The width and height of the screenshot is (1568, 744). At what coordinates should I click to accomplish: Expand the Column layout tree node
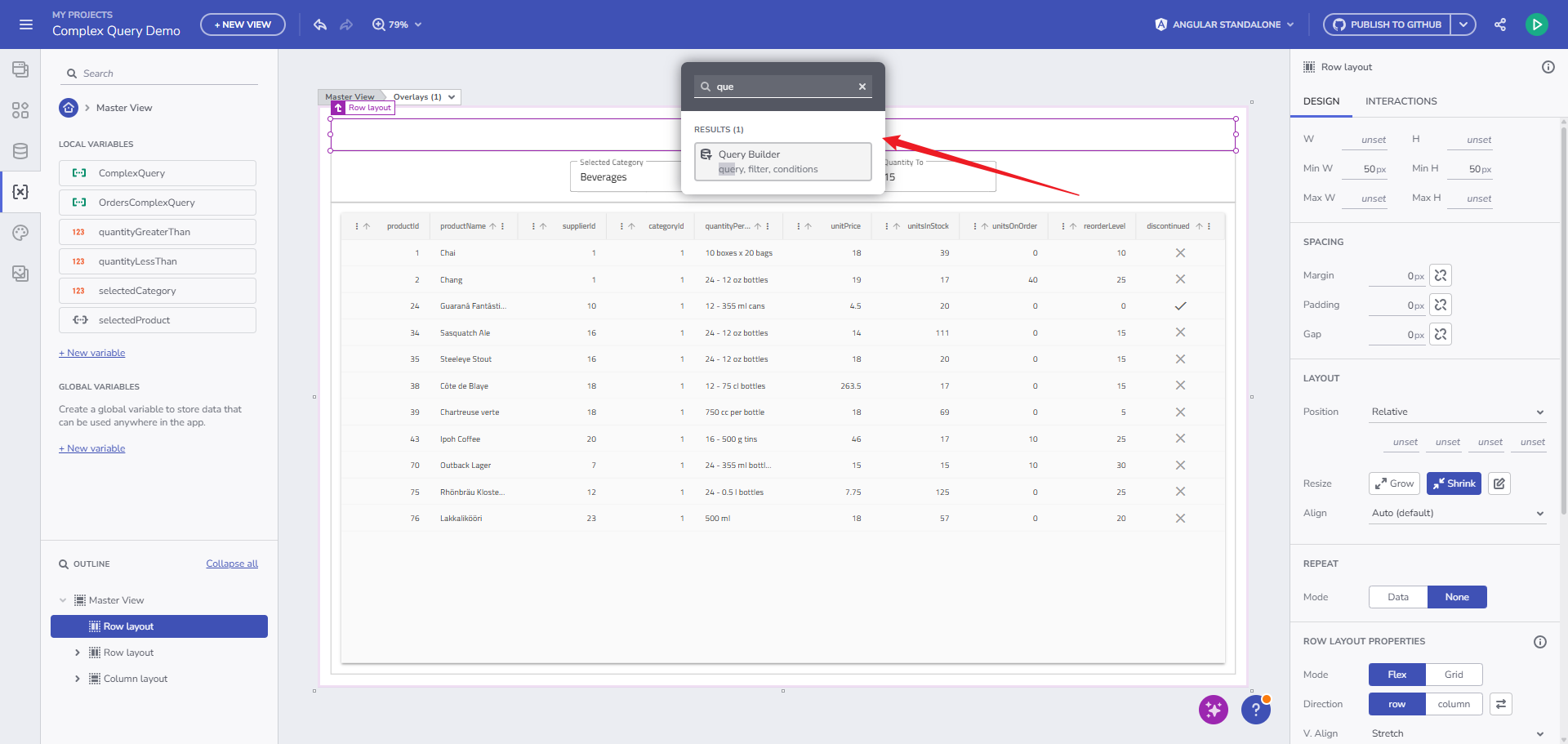pos(78,679)
